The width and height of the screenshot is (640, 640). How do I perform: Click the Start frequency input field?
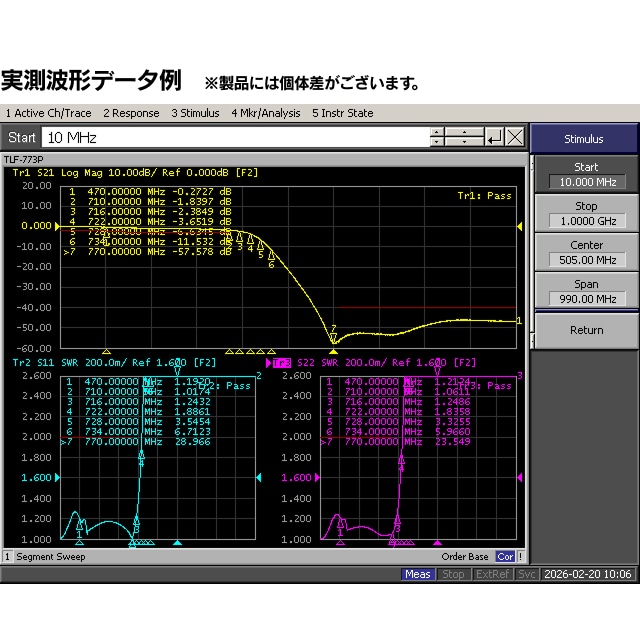235,137
